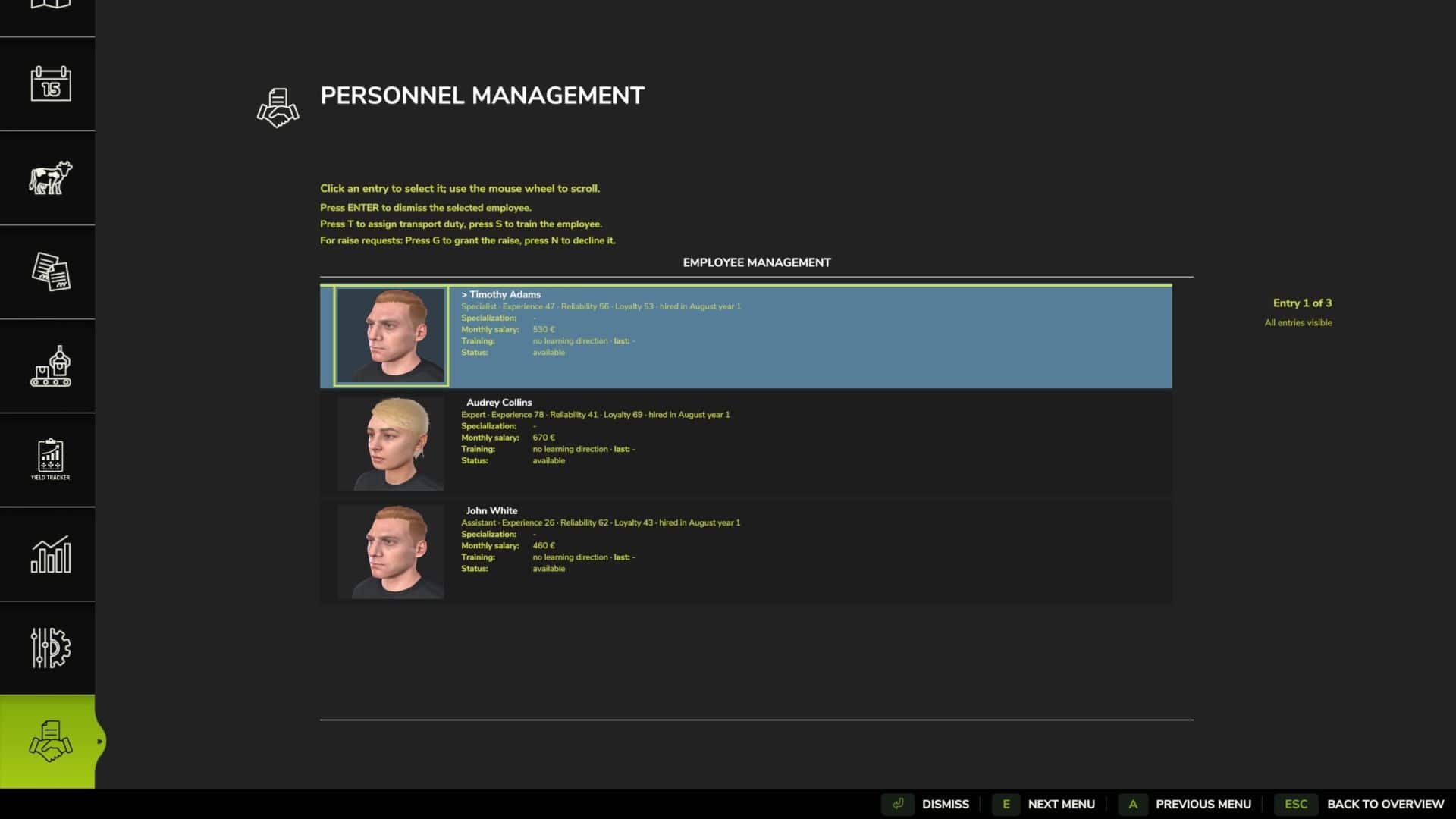Expand the arrow beside the active sidebar tab
The height and width of the screenshot is (819, 1456).
pos(99,742)
